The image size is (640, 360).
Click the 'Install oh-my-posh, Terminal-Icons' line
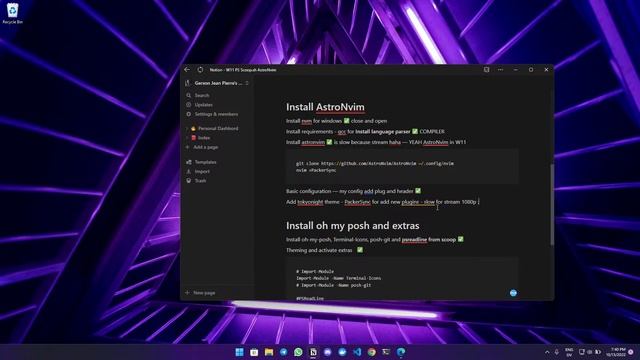coord(375,240)
